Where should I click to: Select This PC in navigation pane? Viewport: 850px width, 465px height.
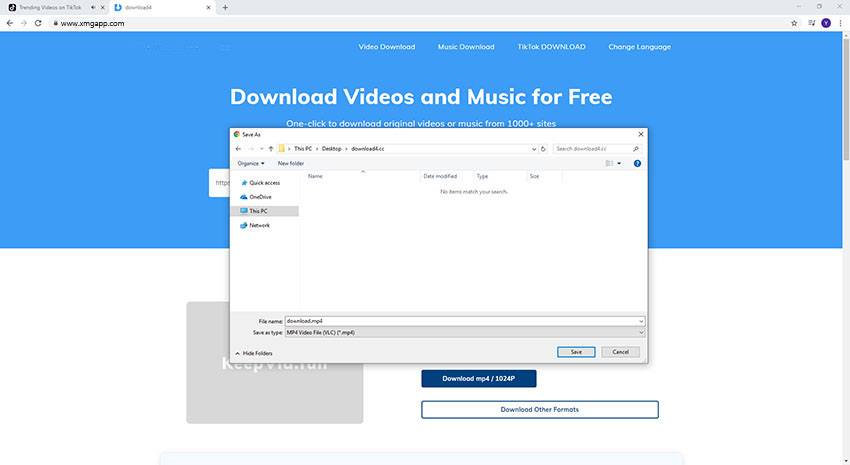click(x=265, y=211)
